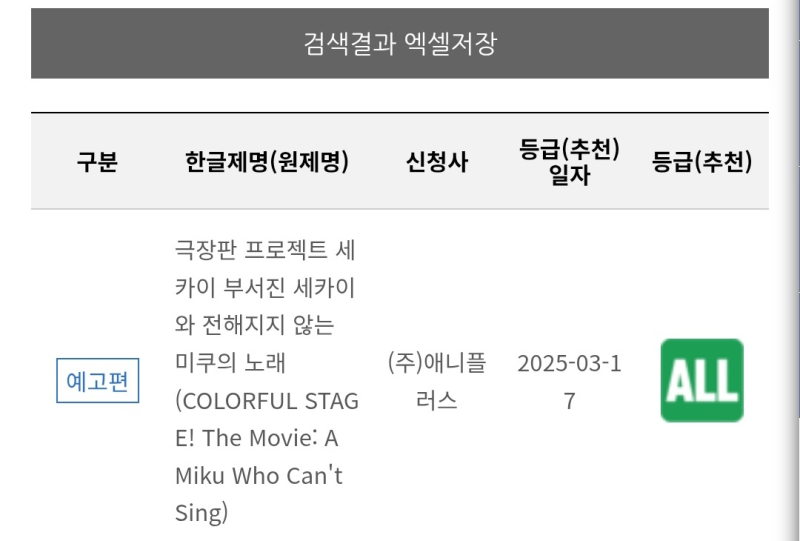
Task: Open the 극장판 프로젝트 세카이 title link
Action: point(266,250)
